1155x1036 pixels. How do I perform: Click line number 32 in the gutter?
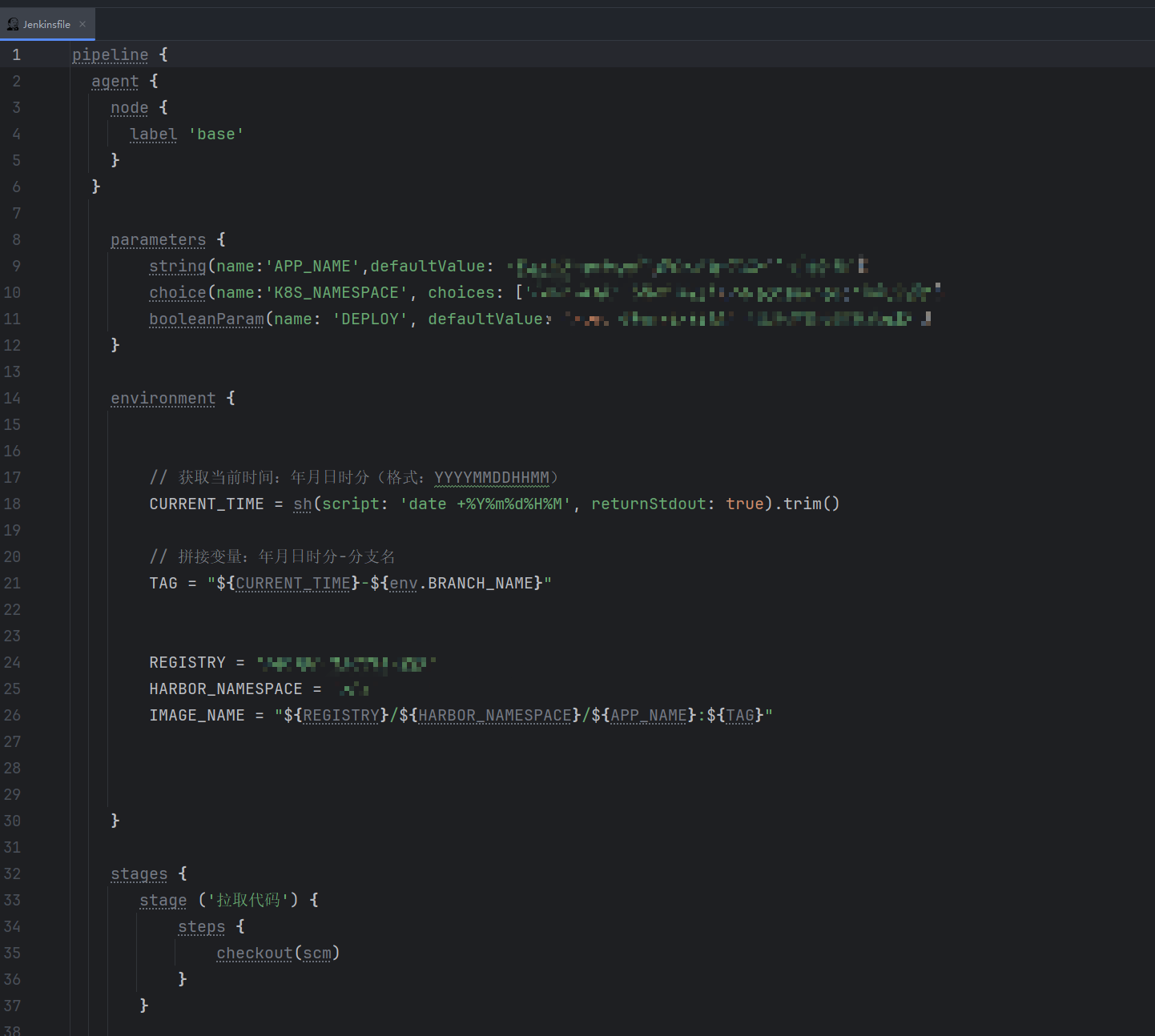click(12, 873)
